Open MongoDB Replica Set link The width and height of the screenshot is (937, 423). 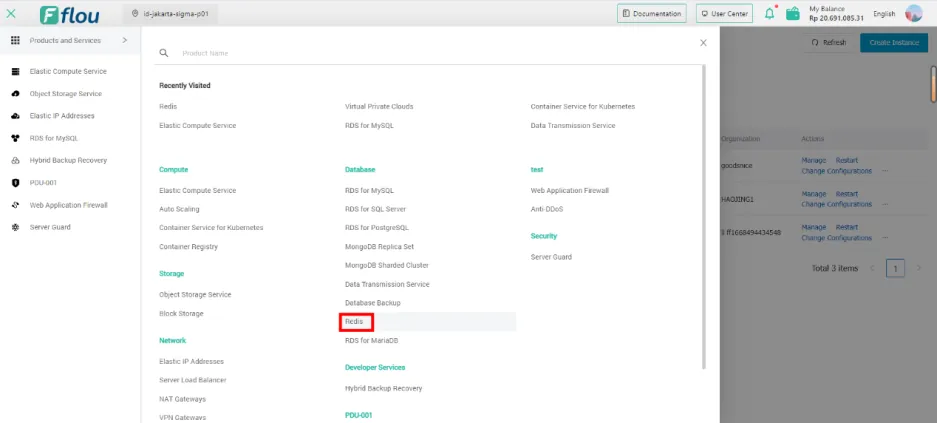click(x=379, y=247)
